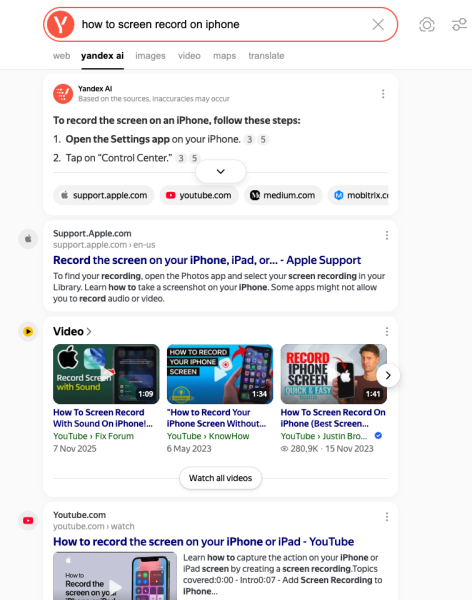472x600 pixels.
Task: Open How to record the screen YouTube link
Action: (x=203, y=542)
